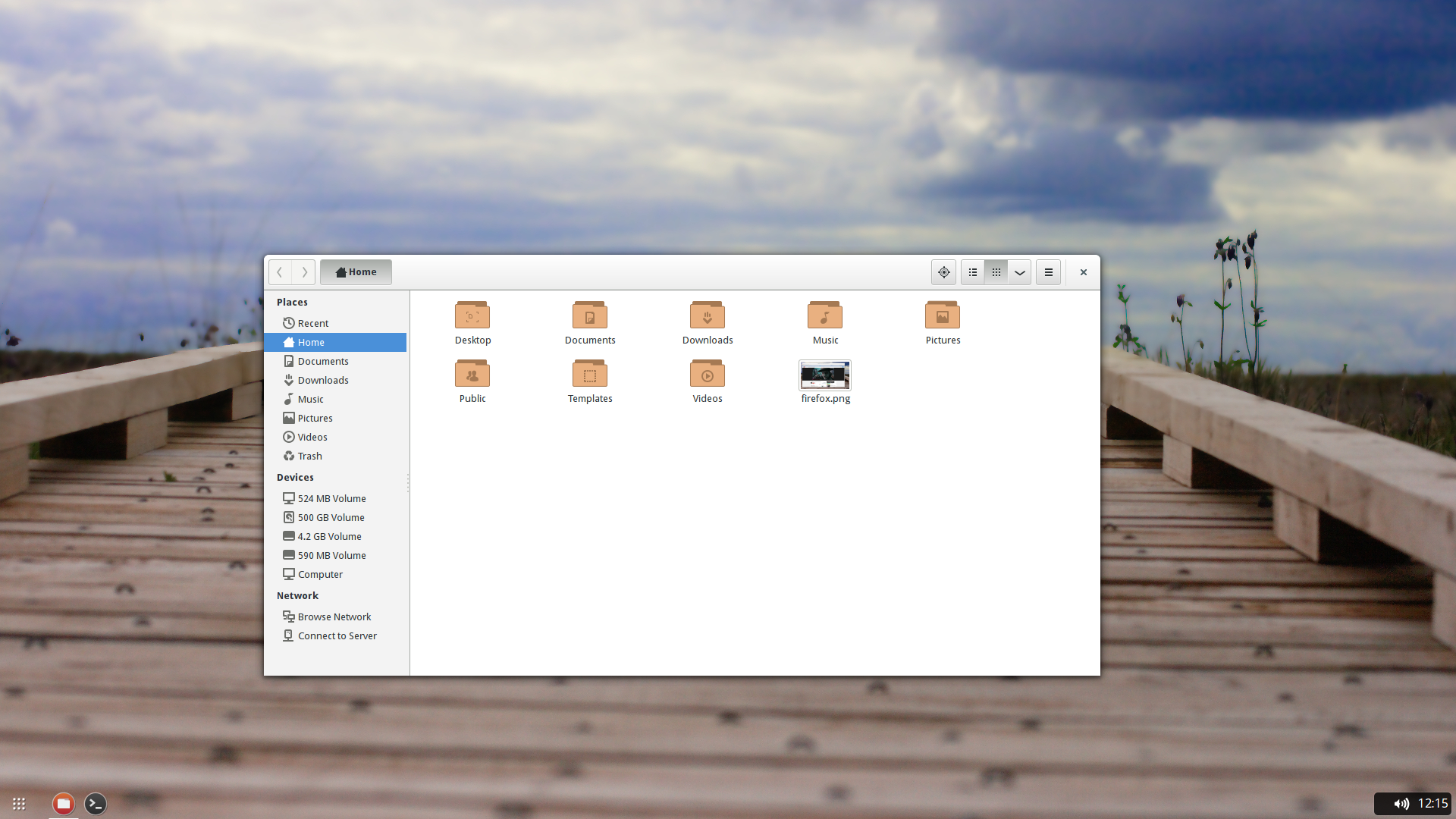The image size is (1456, 819).
Task: Select the Videos folder icon in main pane
Action: tap(708, 373)
